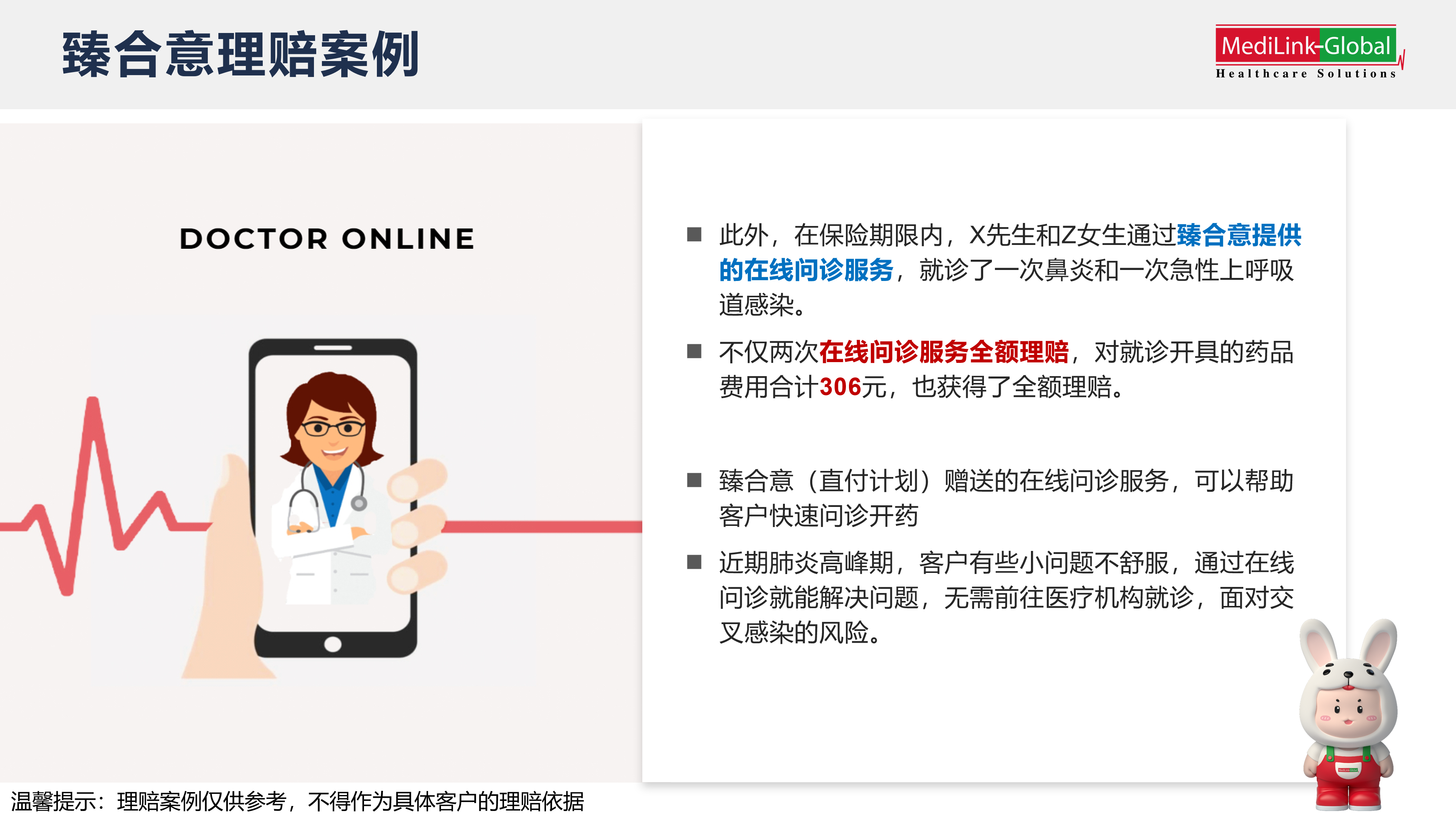Viewport: 1456px width, 819px height.
Task: Click the phone speaker slot at top
Action: tap(333, 348)
